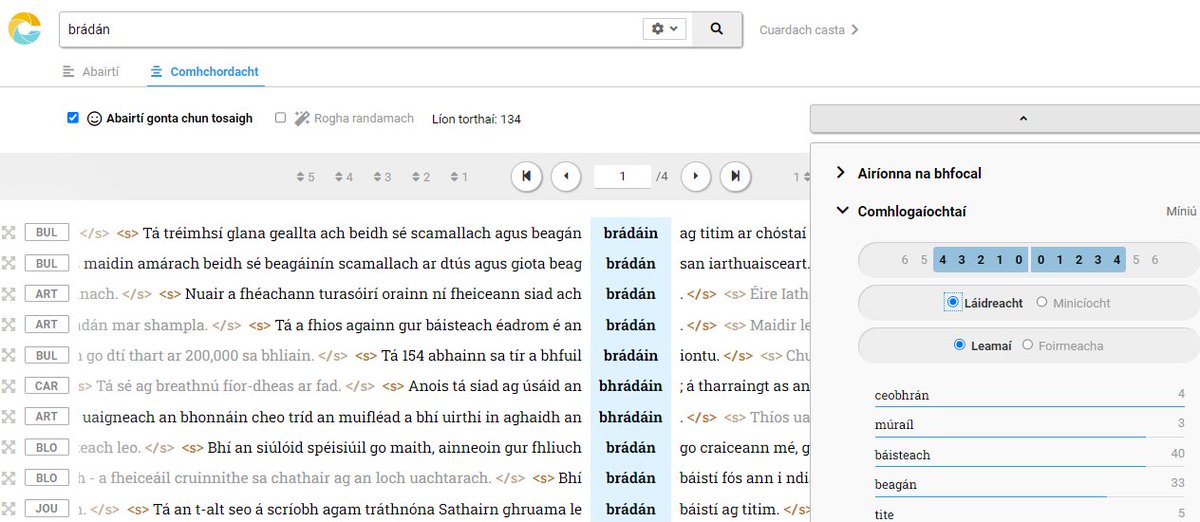Click BUL tag on 'Tá tréimhsí glana' row
The width and height of the screenshot is (1200, 522).
click(47, 233)
